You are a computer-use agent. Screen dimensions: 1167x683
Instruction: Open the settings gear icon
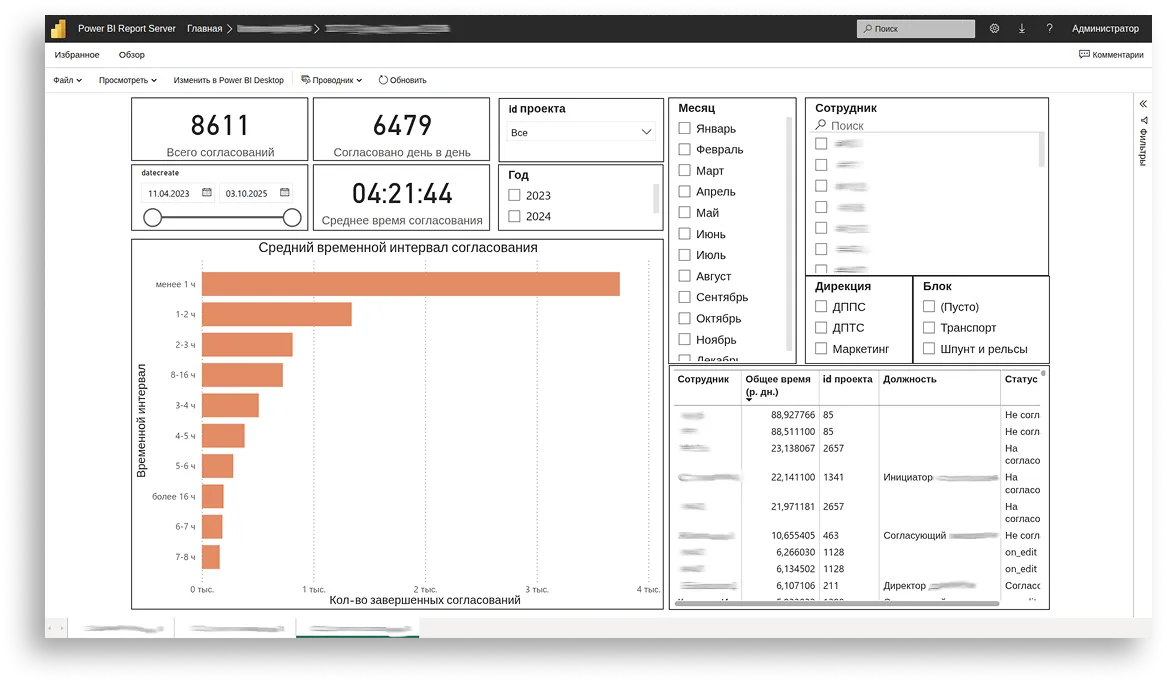994,29
